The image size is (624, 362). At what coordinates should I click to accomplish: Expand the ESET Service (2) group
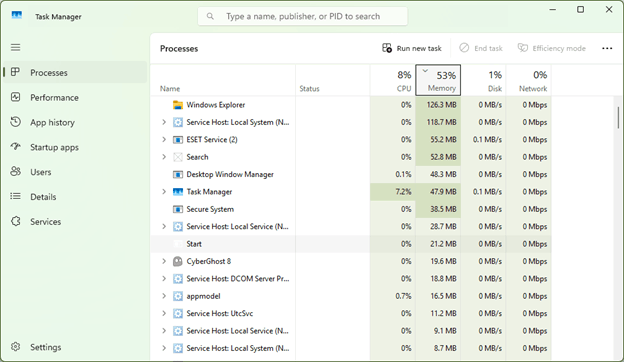click(x=164, y=139)
